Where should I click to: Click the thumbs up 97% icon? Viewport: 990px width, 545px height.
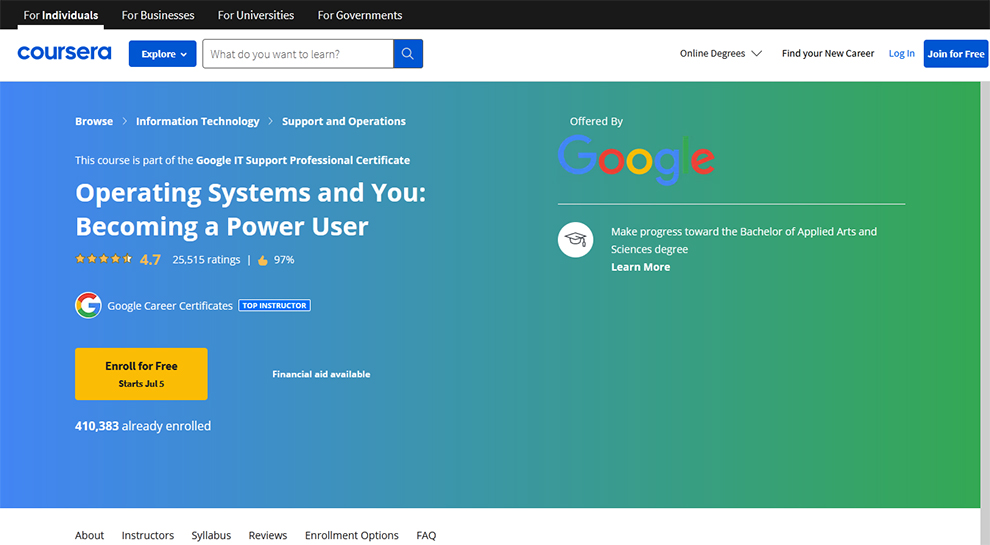263,260
